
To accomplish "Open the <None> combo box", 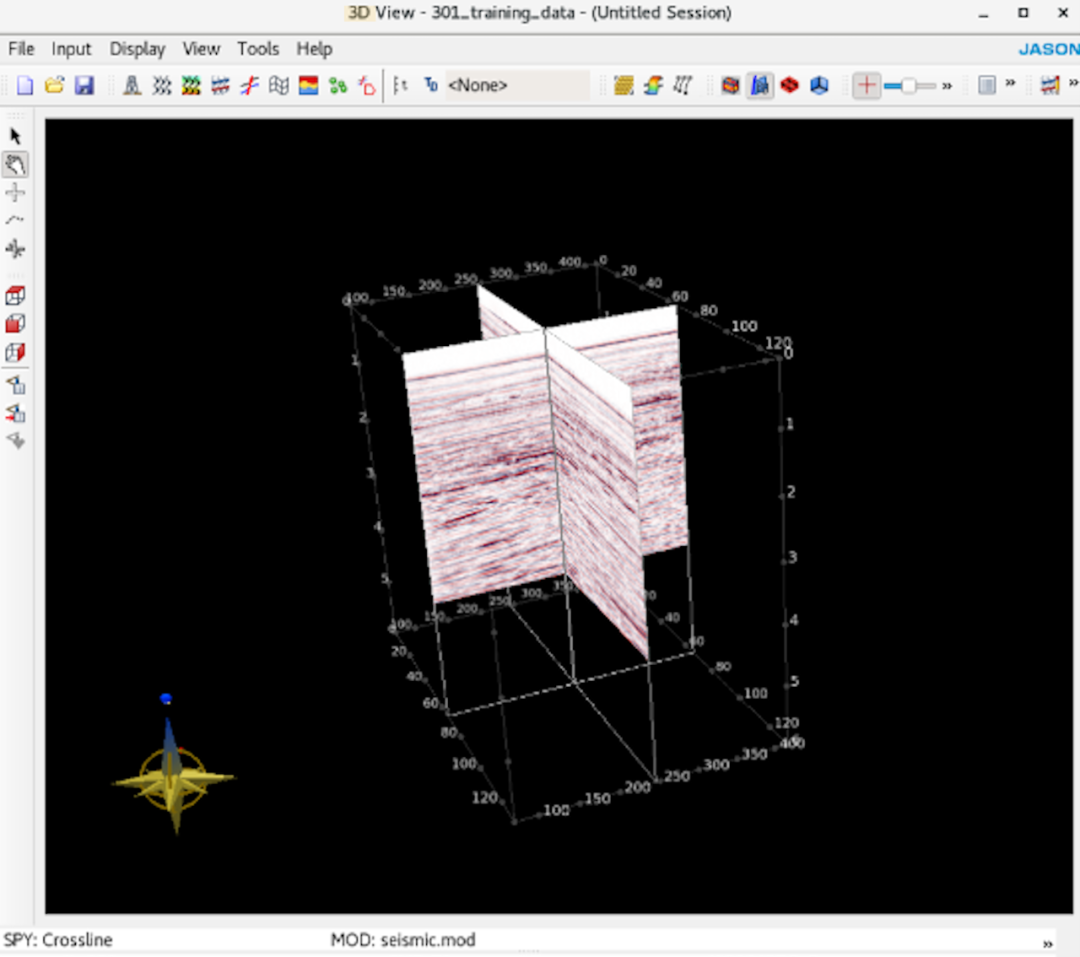I will (516, 86).
